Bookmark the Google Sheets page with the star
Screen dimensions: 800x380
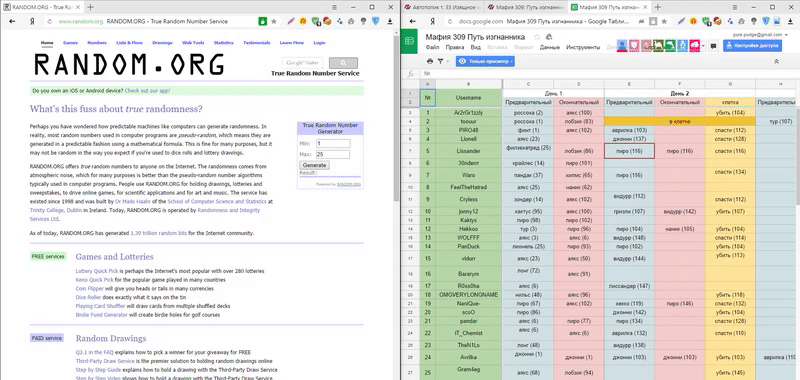[x=664, y=21]
